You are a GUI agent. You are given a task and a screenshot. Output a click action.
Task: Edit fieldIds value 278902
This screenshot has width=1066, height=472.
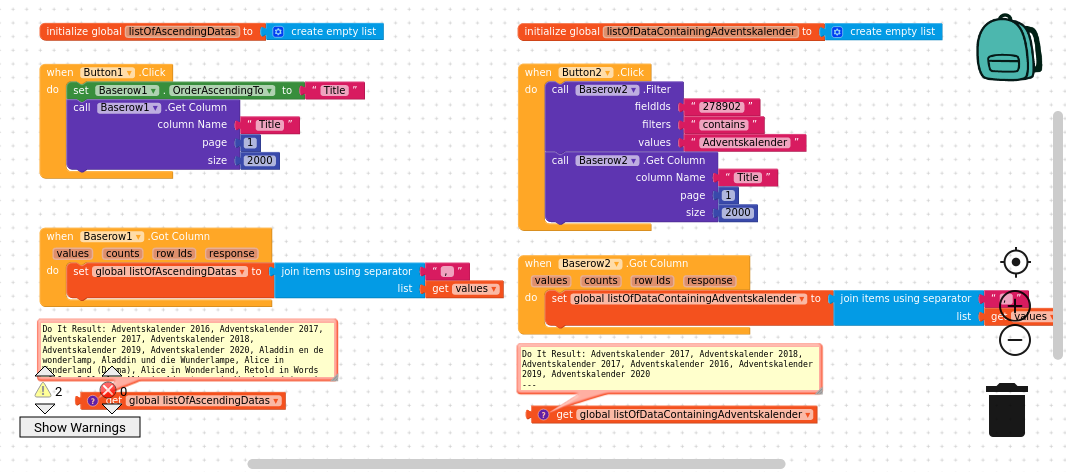[722, 107]
